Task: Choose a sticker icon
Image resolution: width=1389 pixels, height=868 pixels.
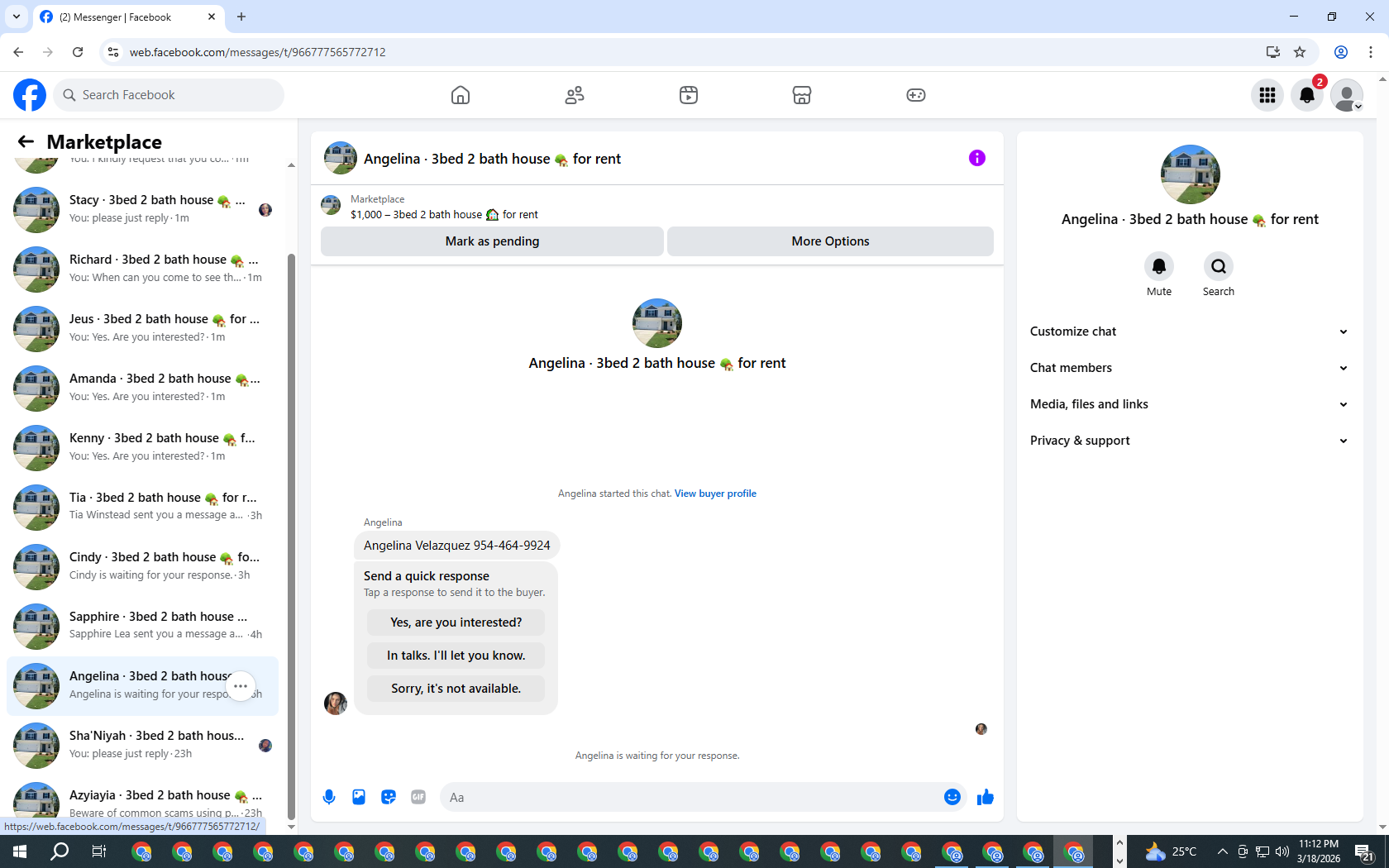Action: click(x=389, y=797)
